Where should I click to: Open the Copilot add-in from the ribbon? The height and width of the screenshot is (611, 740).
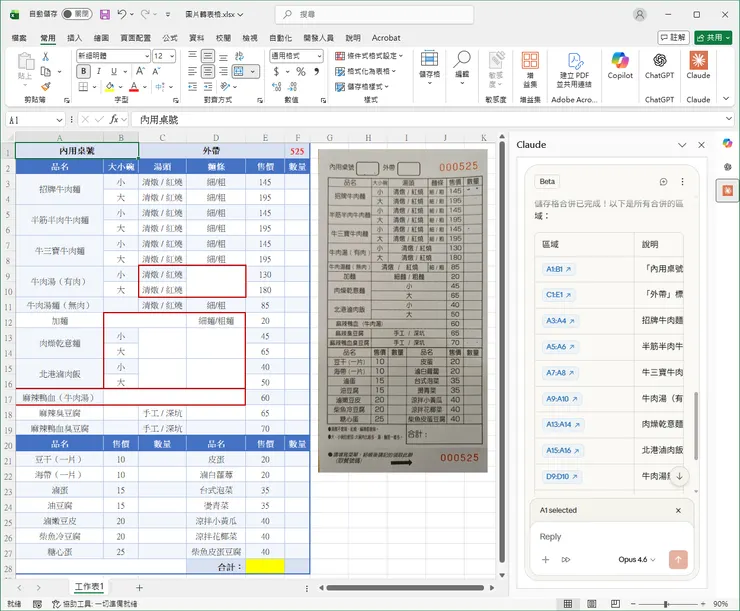click(620, 67)
